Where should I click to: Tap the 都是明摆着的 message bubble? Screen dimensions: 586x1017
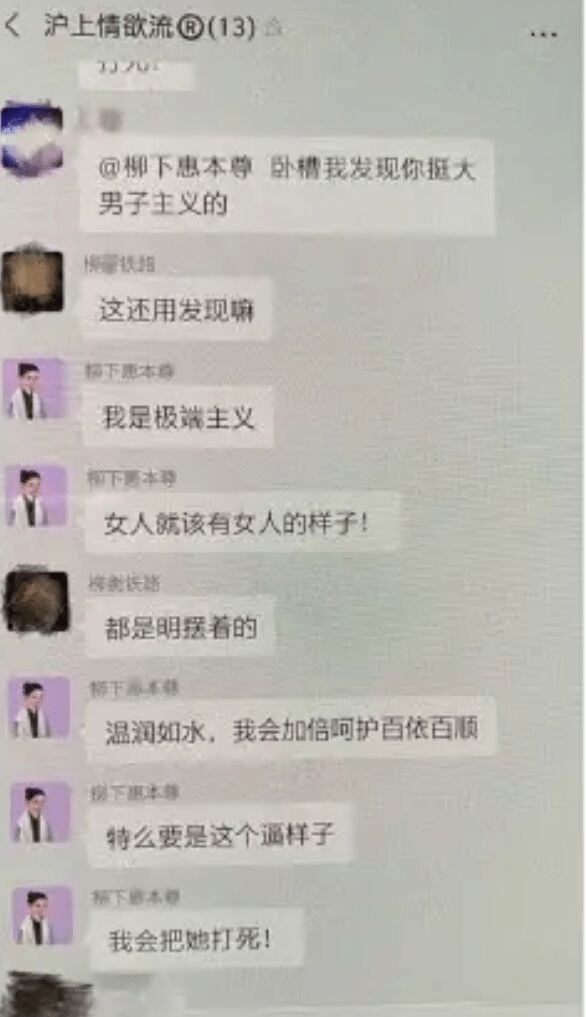coord(181,627)
